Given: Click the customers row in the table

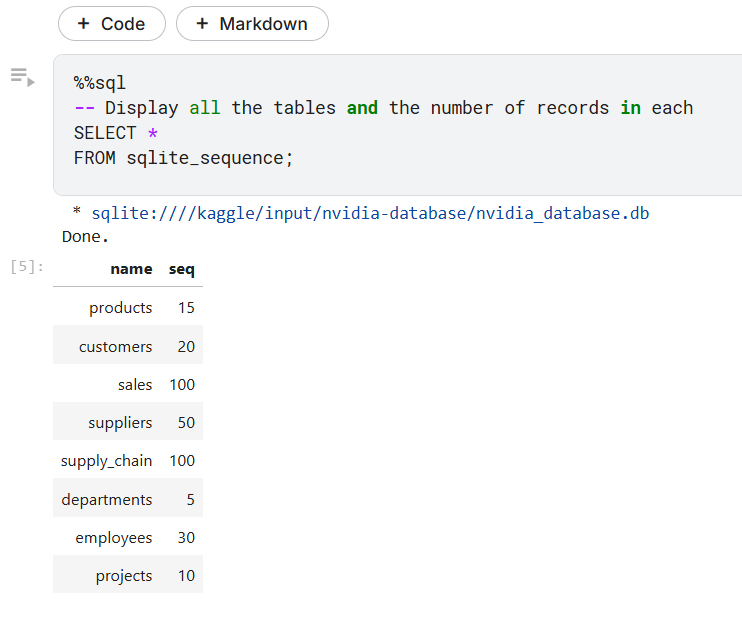Looking at the screenshot, I should point(128,346).
